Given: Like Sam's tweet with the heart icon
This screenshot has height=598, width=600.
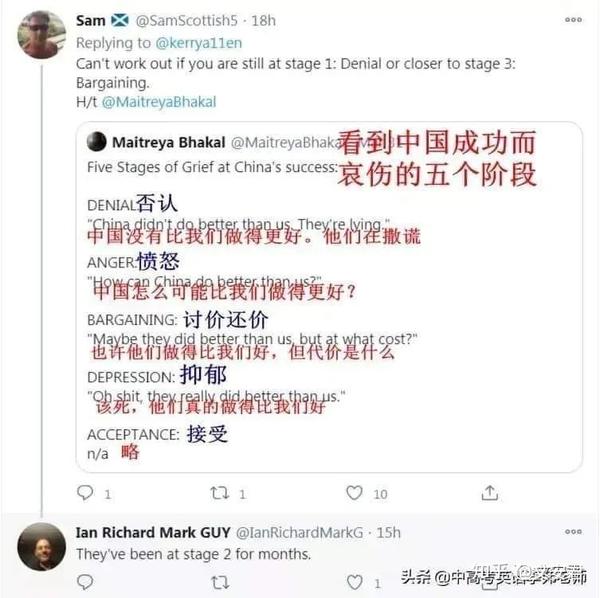Looking at the screenshot, I should tap(354, 493).
